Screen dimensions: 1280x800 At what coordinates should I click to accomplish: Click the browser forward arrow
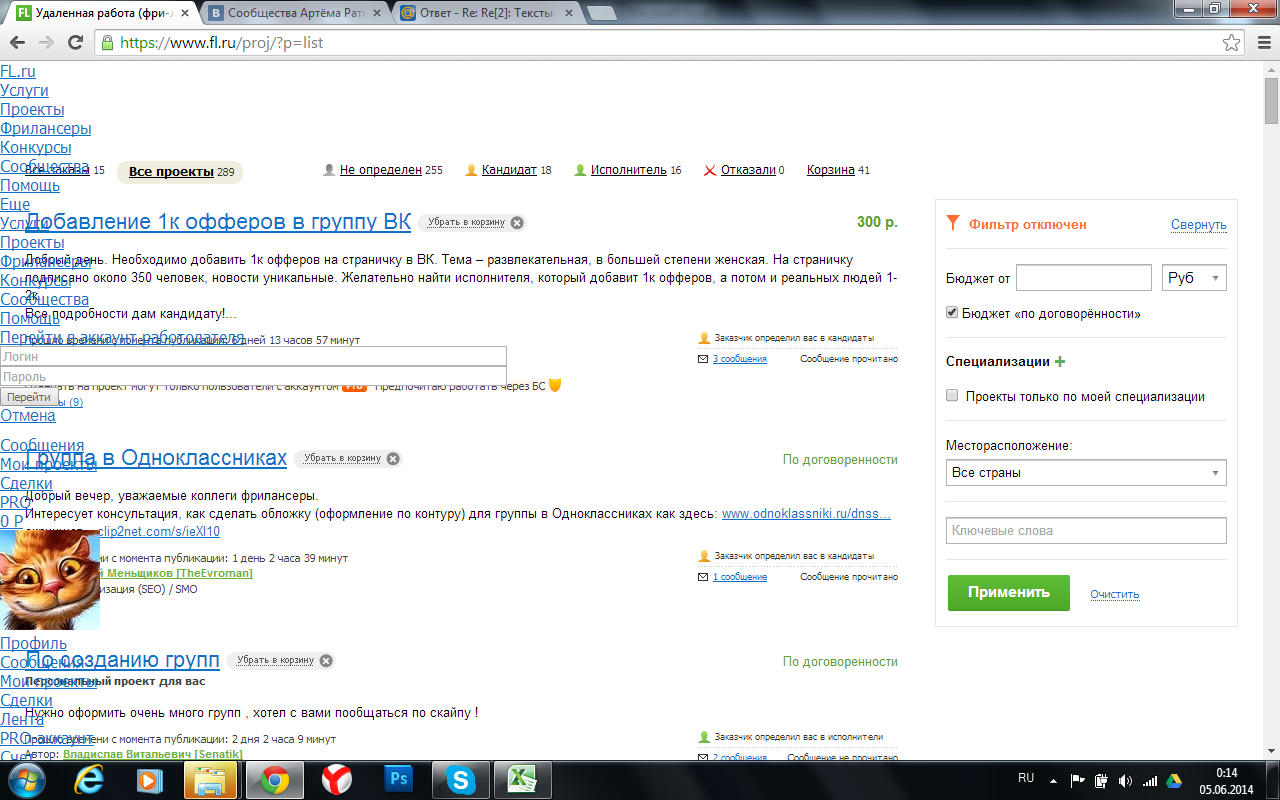coord(46,43)
